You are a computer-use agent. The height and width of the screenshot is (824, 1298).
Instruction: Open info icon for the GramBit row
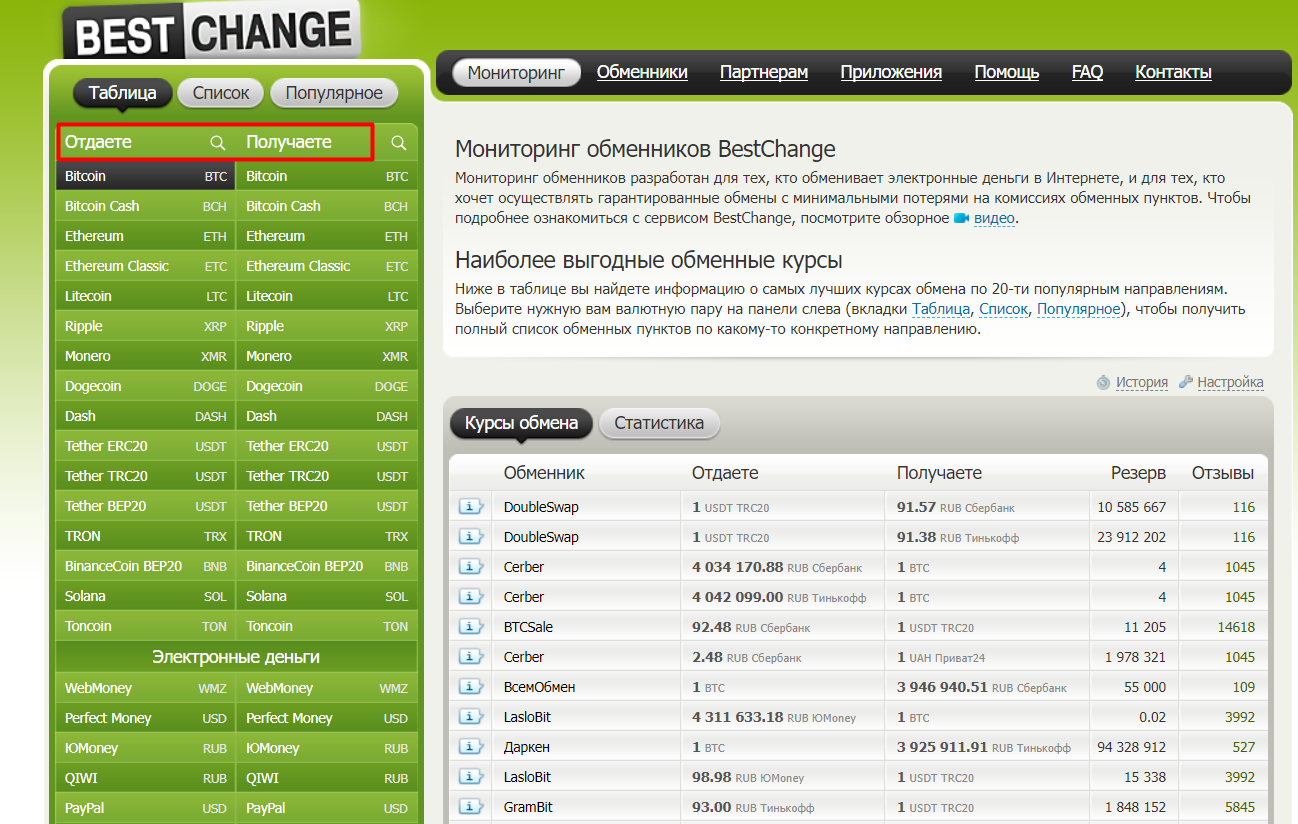coord(470,807)
